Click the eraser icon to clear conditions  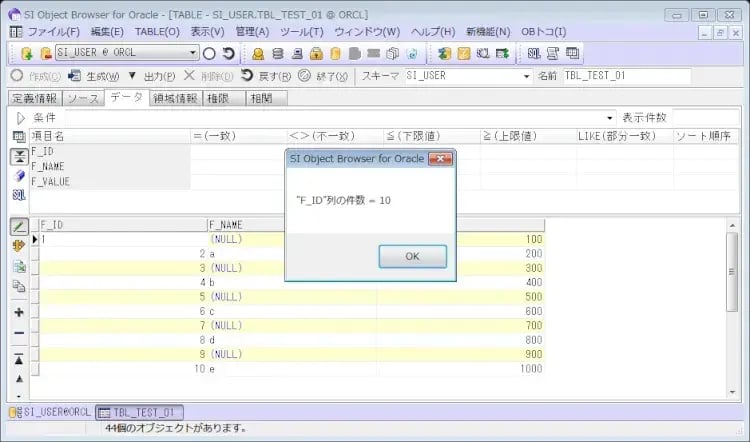coord(19,175)
